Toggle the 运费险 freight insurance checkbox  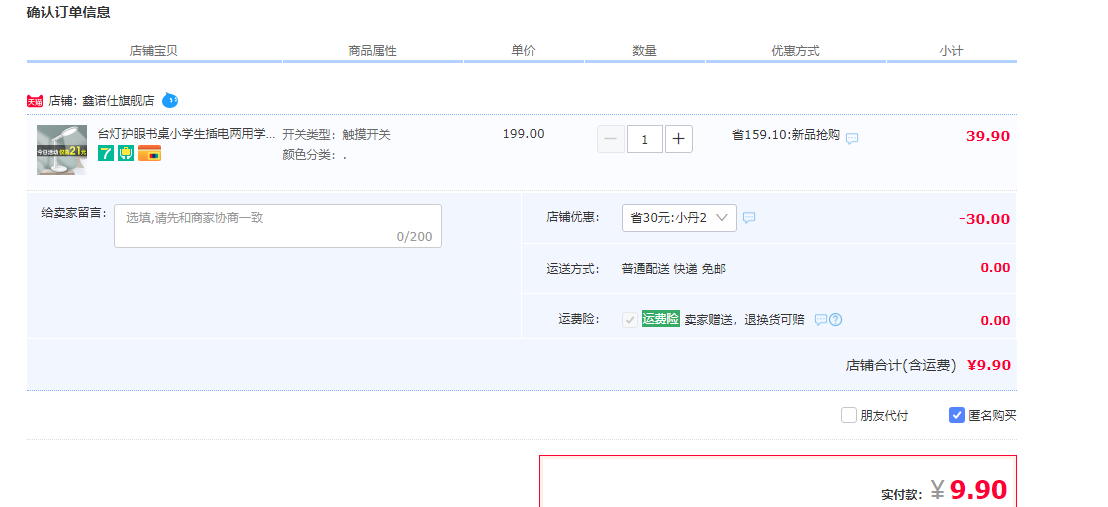tap(630, 320)
